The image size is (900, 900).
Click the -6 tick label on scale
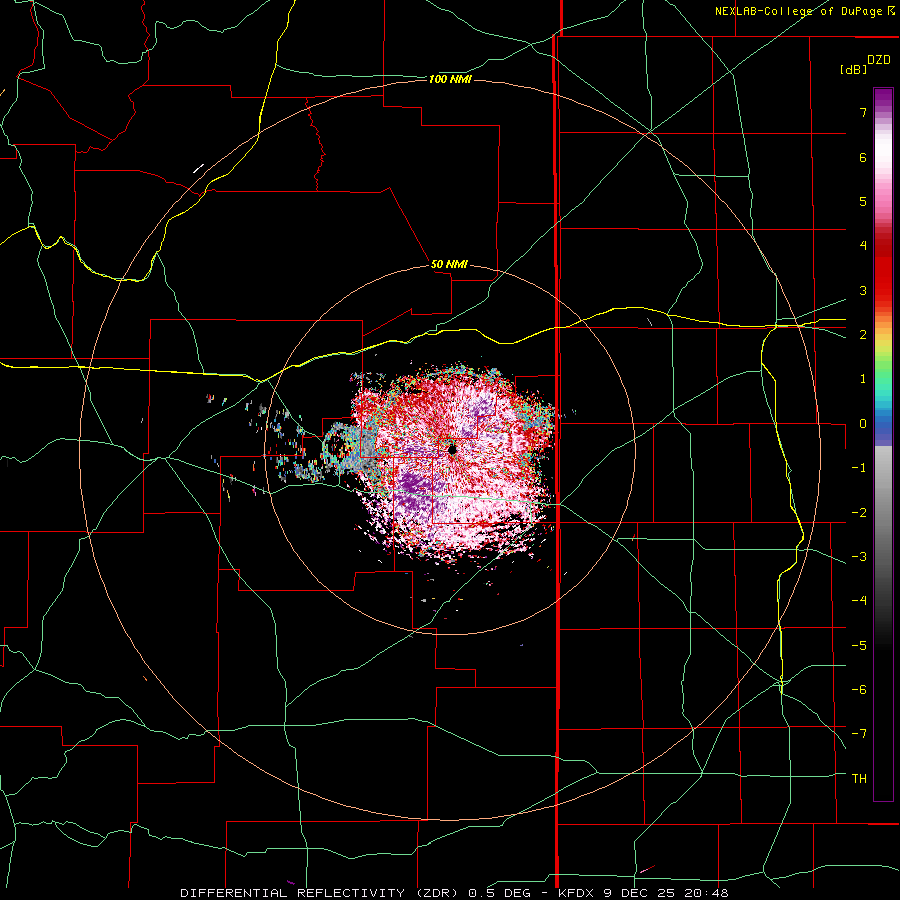[x=859, y=690]
